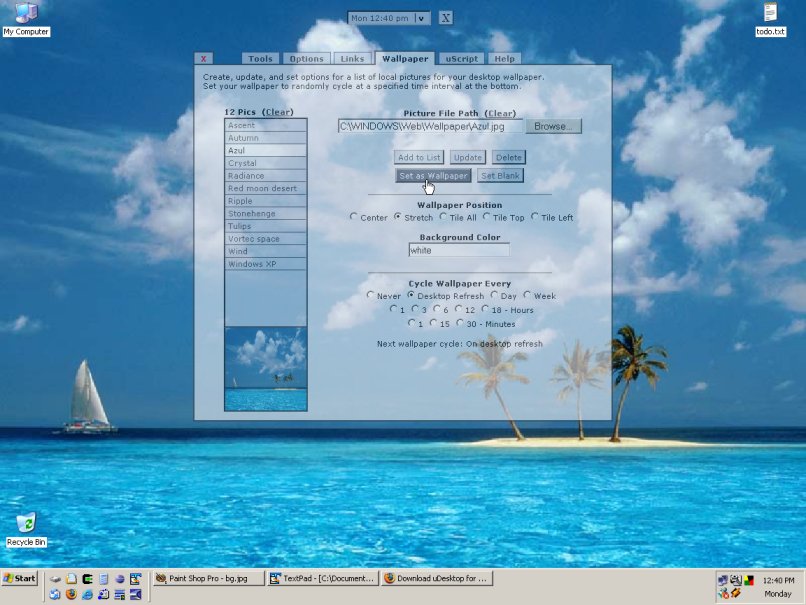Click the Update button
This screenshot has width=806, height=605.
[468, 157]
